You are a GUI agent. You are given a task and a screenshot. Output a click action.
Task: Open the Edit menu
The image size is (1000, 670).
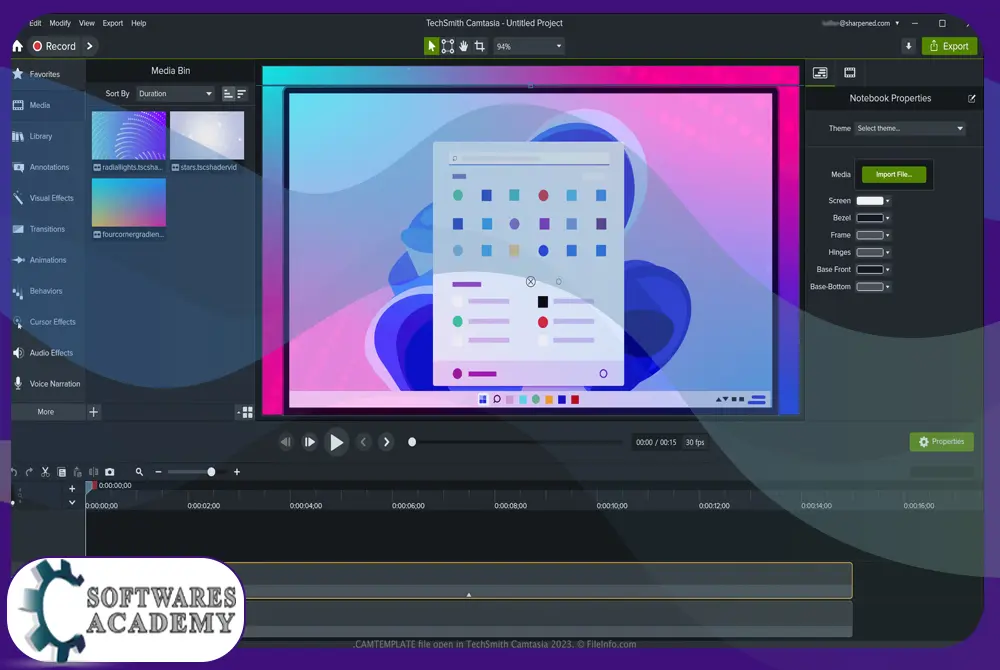(x=35, y=23)
